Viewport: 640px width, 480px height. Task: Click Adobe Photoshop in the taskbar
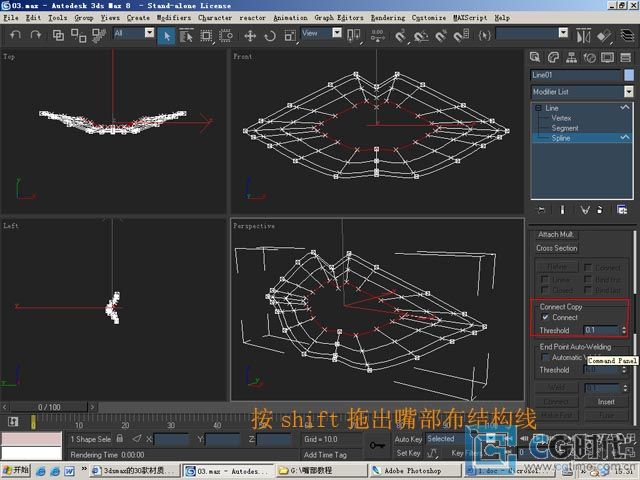[x=413, y=471]
